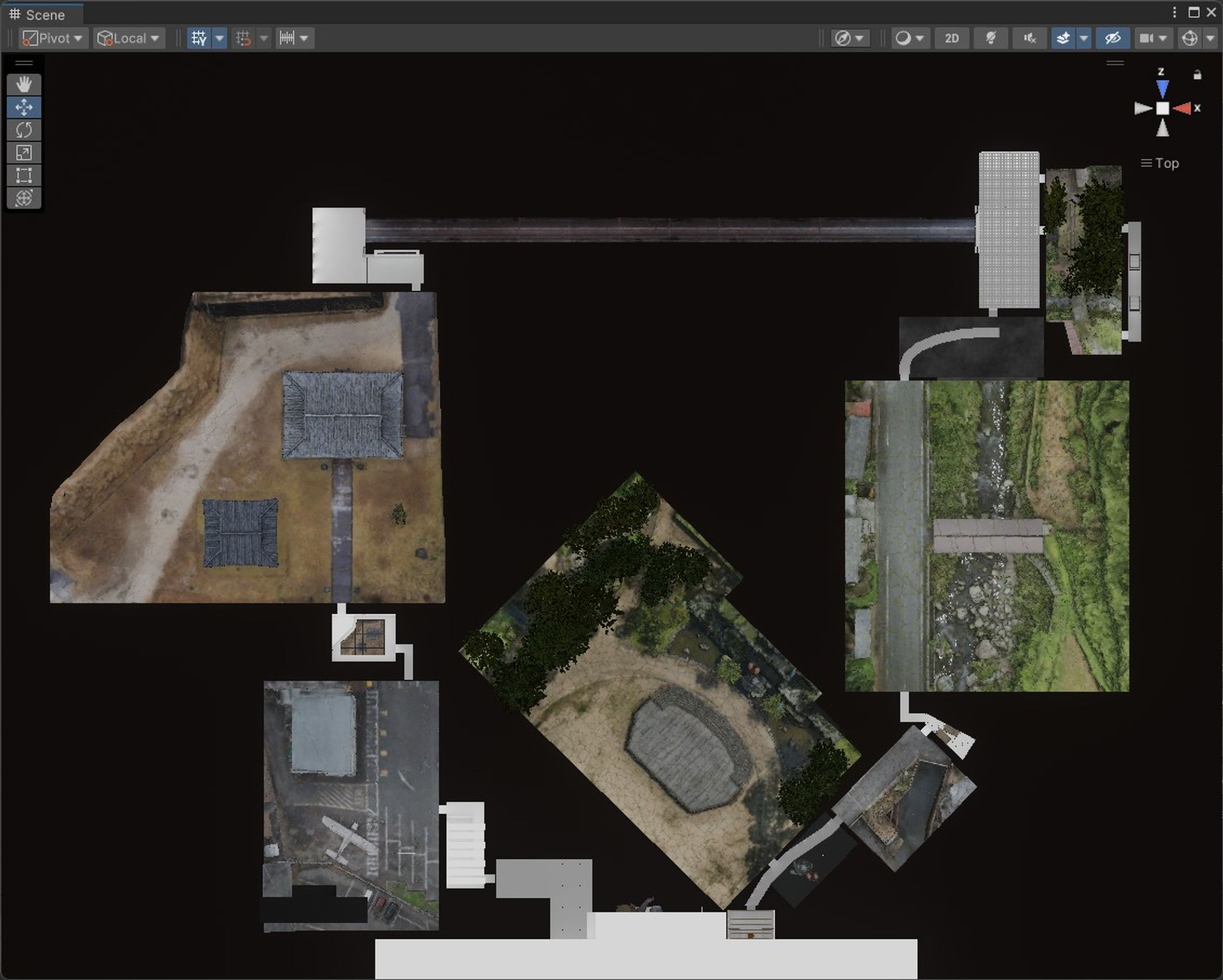The width and height of the screenshot is (1223, 980).
Task: Select the Rect transform tool
Action: (24, 175)
